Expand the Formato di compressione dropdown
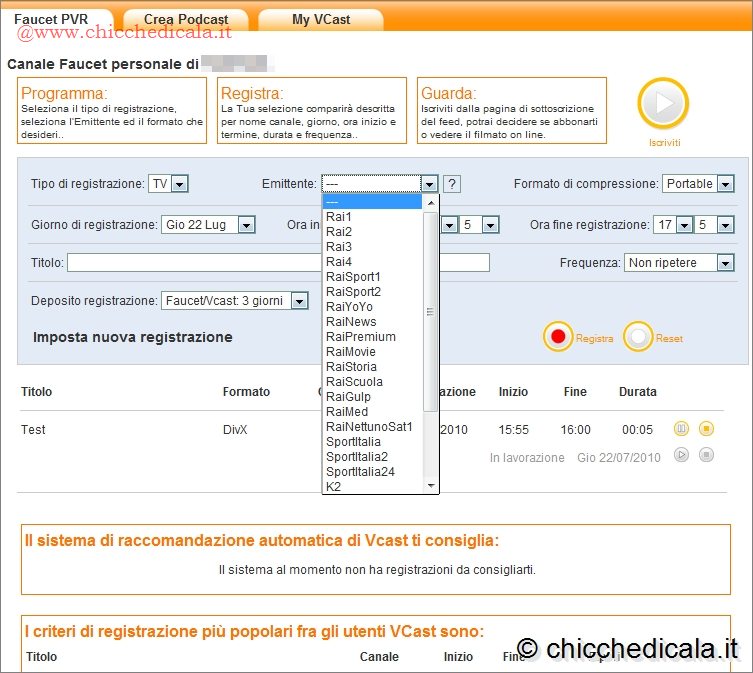This screenshot has width=753, height=673. click(x=698, y=184)
